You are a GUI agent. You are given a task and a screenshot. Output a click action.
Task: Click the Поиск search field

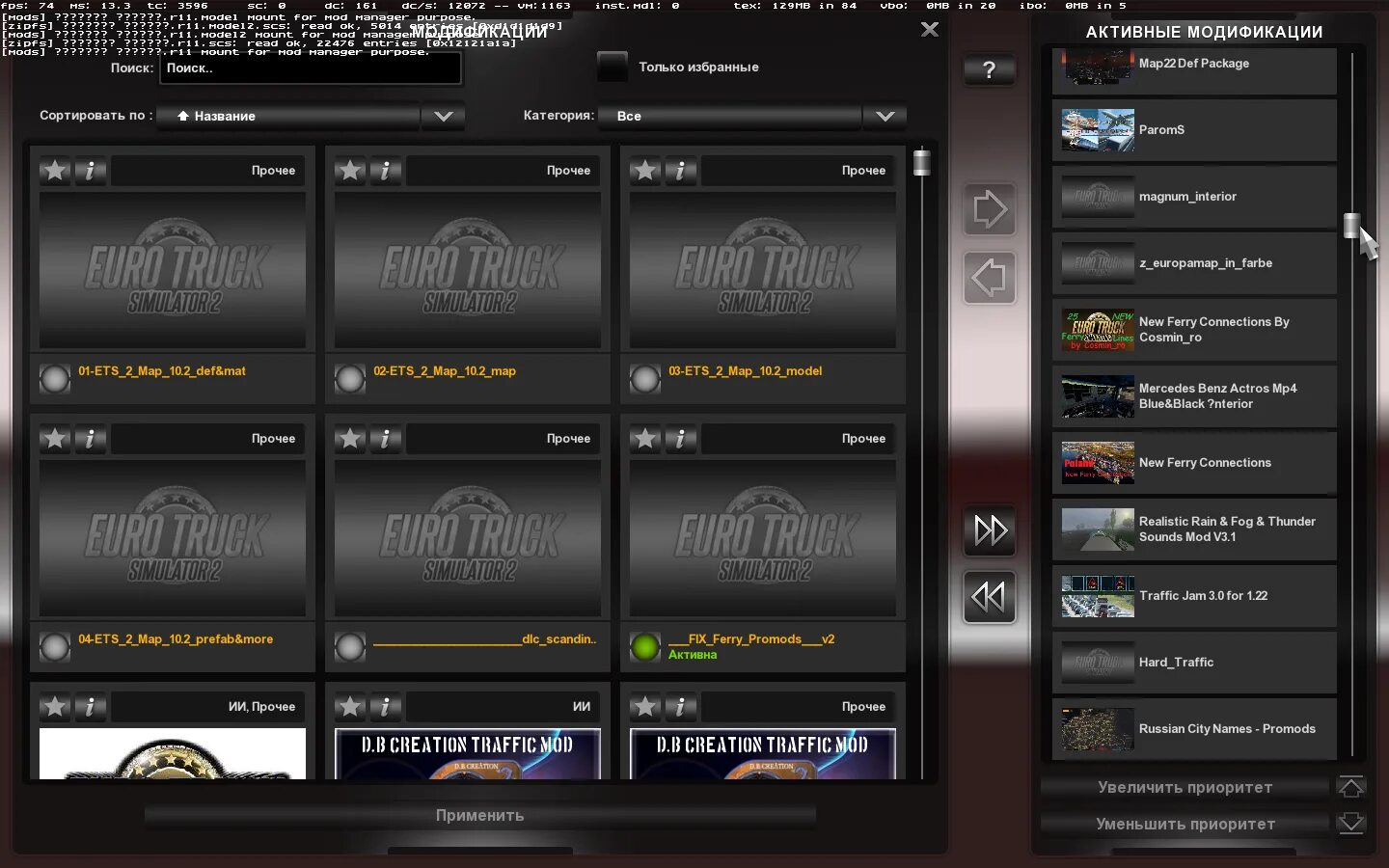pyautogui.click(x=310, y=68)
